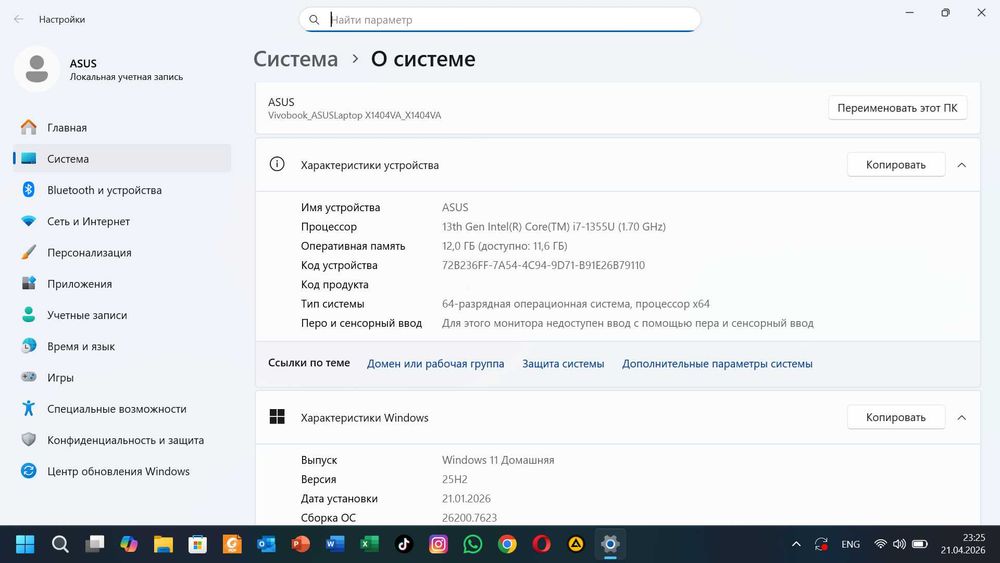Image resolution: width=1000 pixels, height=563 pixels.
Task: Click the search magnifier in settings
Action: tap(314, 20)
